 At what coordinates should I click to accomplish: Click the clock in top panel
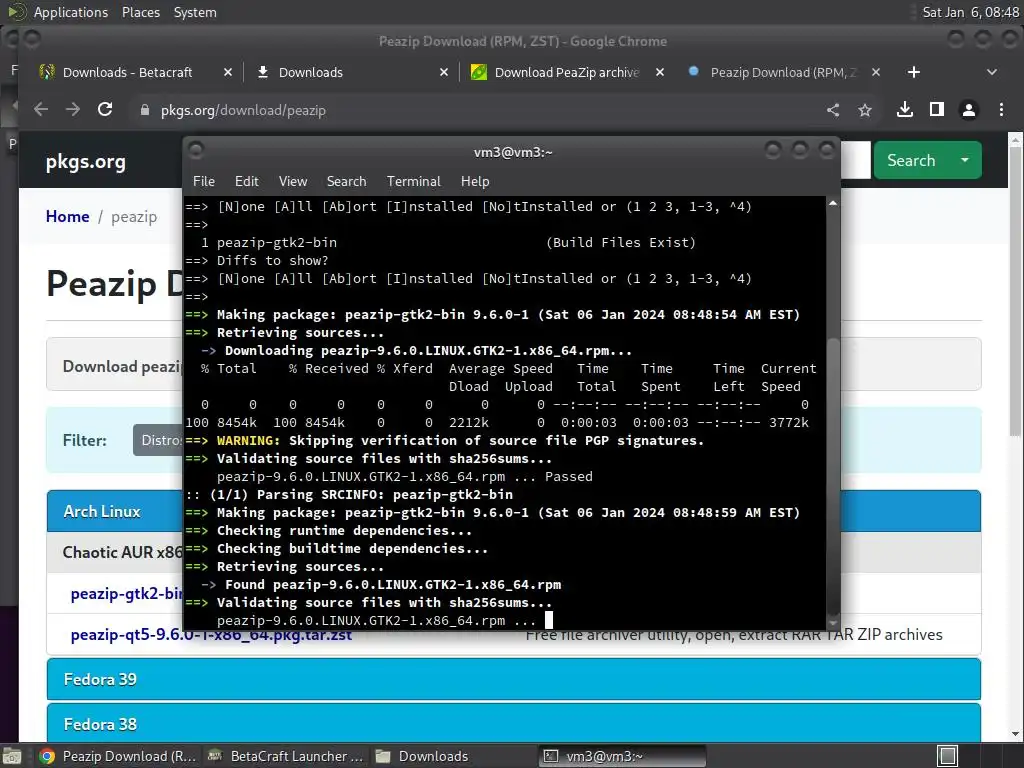970,12
